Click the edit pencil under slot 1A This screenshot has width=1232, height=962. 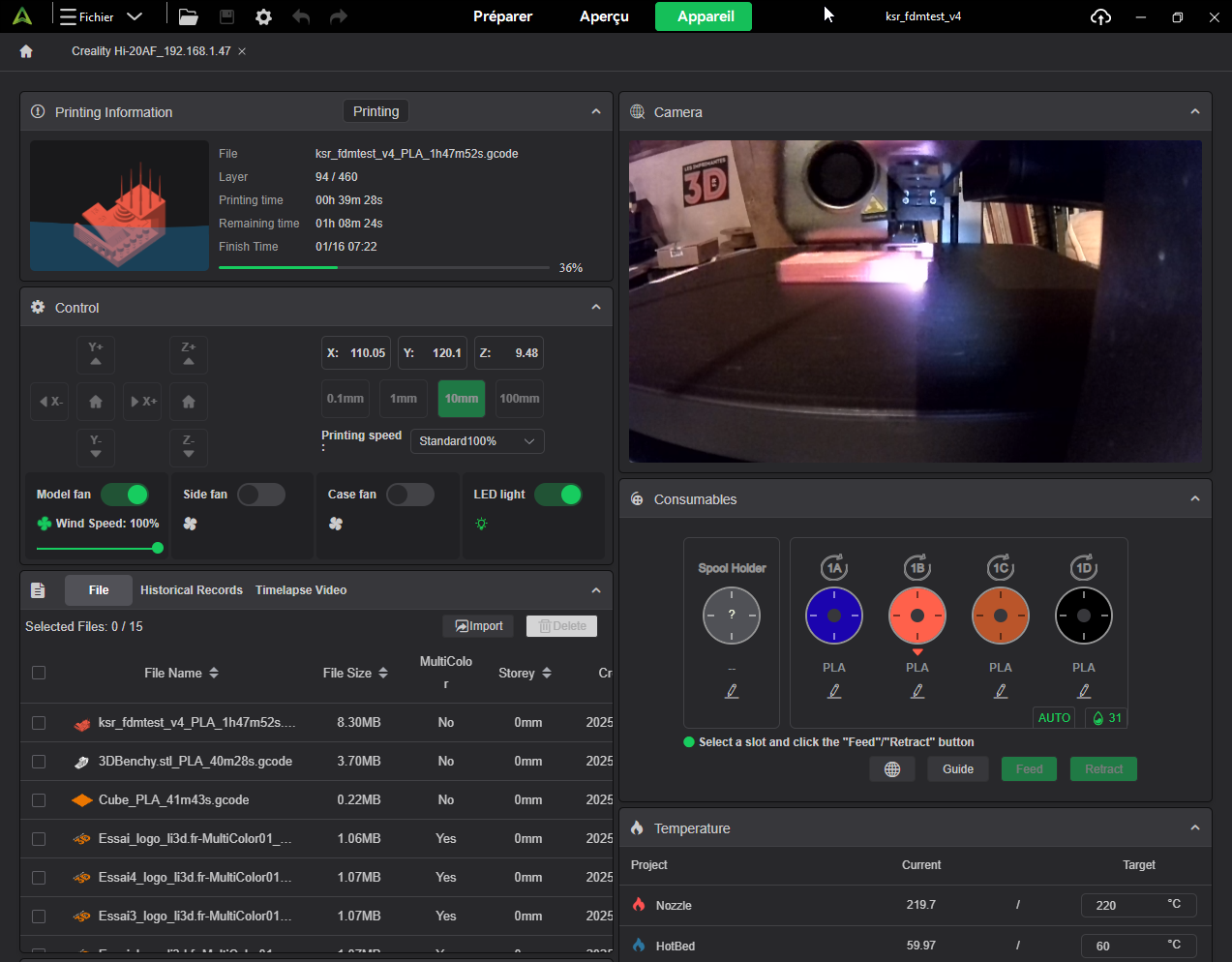[x=833, y=691]
